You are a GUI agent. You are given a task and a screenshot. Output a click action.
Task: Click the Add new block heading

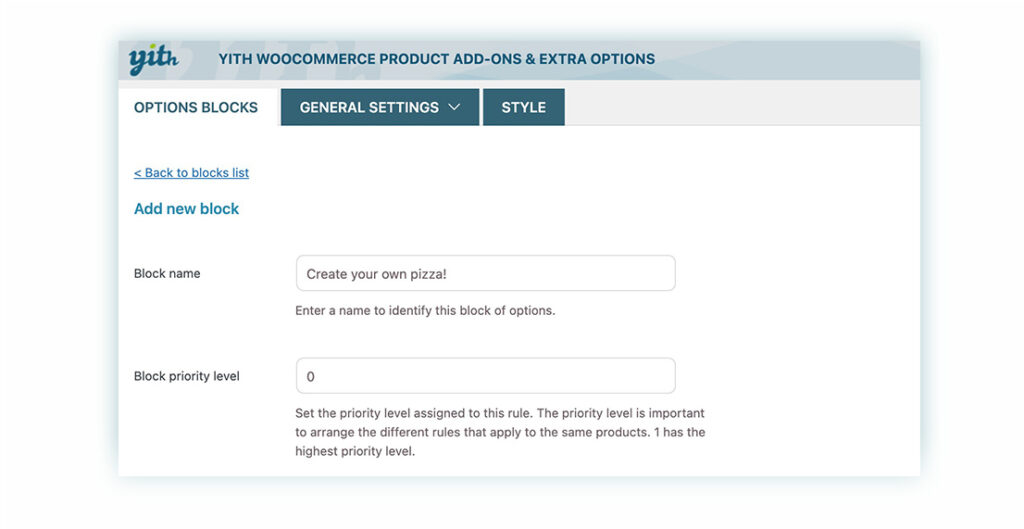pos(187,209)
